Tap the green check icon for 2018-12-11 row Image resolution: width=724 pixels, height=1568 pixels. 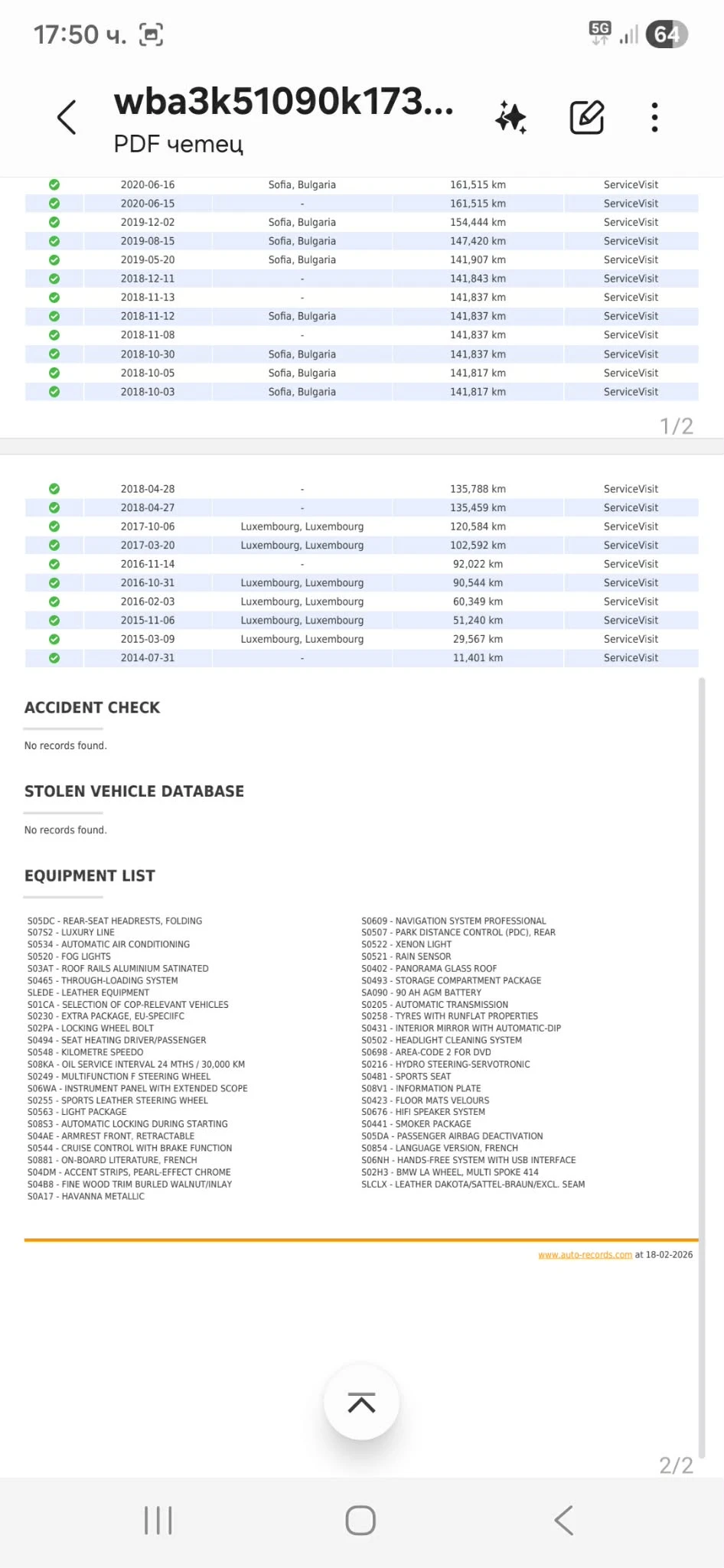pos(54,279)
